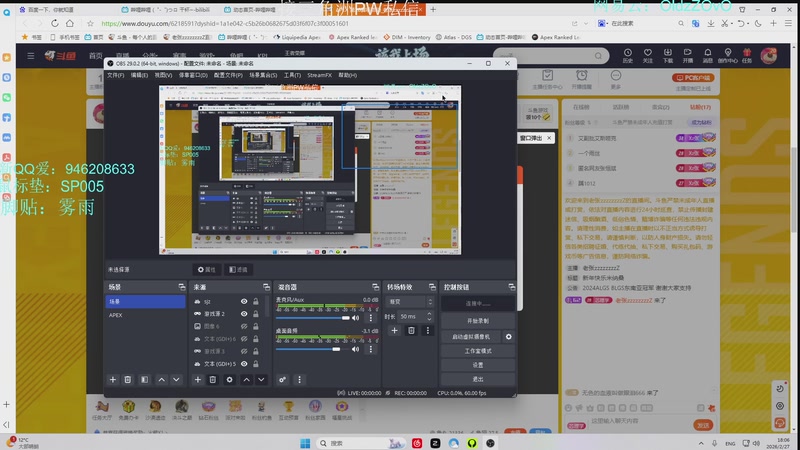Image resolution: width=800 pixels, height=450 pixels.
Task: Remove selected source with trash icon
Action: click(213, 380)
